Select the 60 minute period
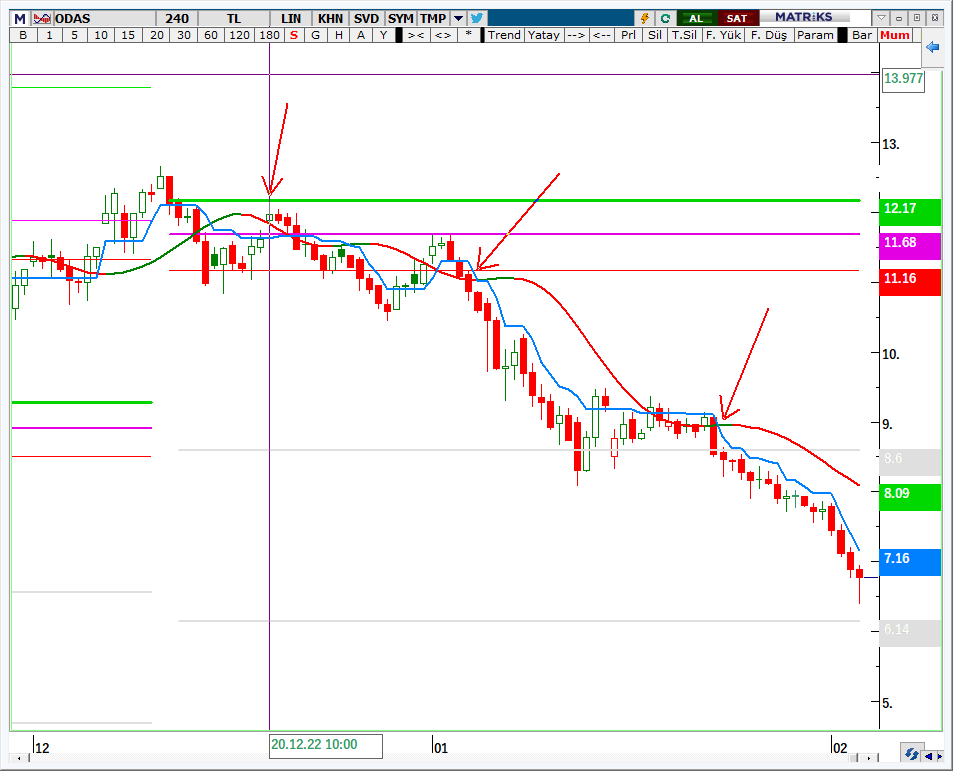The height and width of the screenshot is (771, 953). click(x=211, y=35)
